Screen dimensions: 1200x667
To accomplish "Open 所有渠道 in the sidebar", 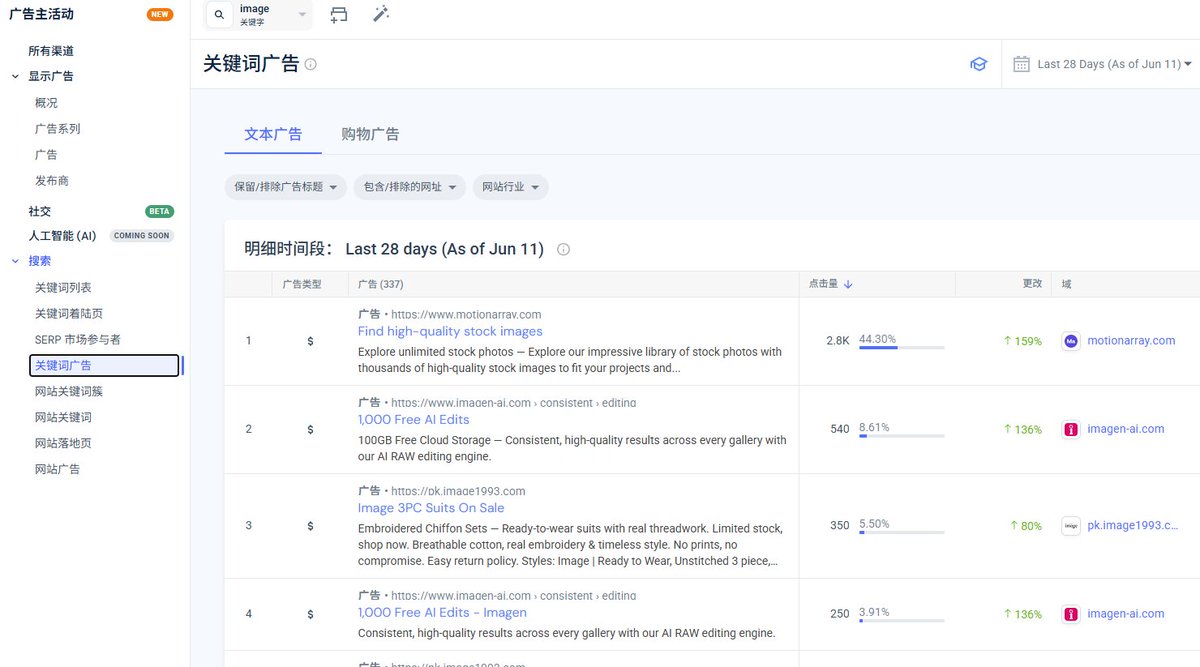I will click(x=51, y=51).
